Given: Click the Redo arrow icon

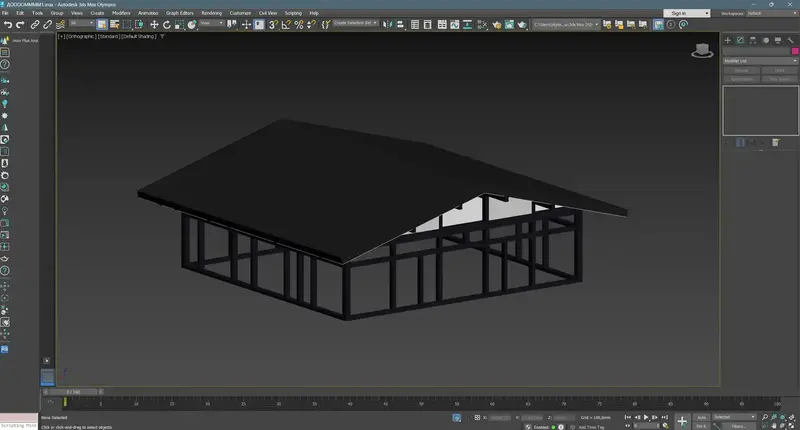Looking at the screenshot, I should [20, 24].
